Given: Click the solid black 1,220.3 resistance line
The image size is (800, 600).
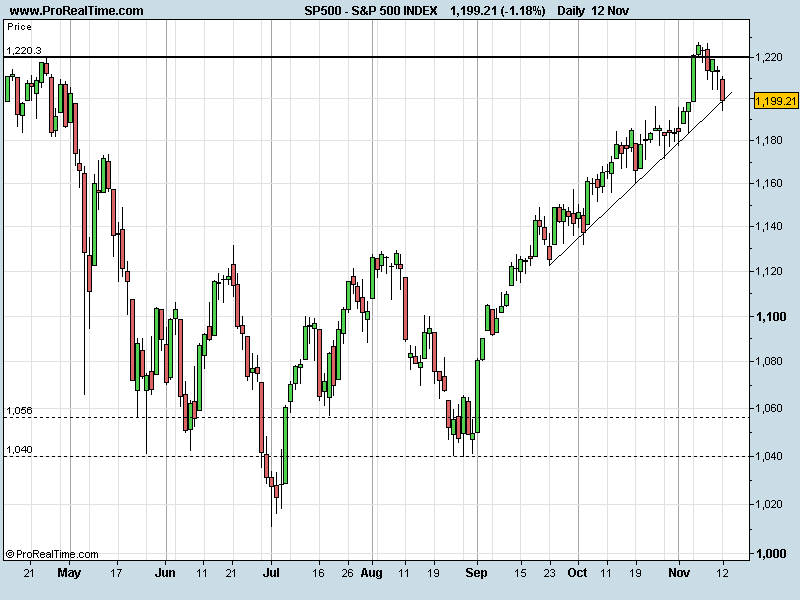Looking at the screenshot, I should 377,57.
